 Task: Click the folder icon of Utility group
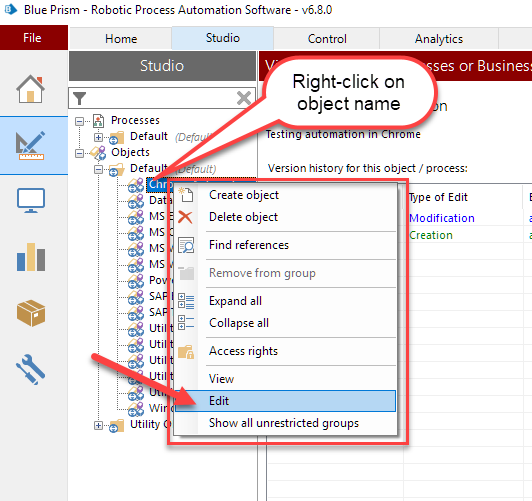point(116,426)
